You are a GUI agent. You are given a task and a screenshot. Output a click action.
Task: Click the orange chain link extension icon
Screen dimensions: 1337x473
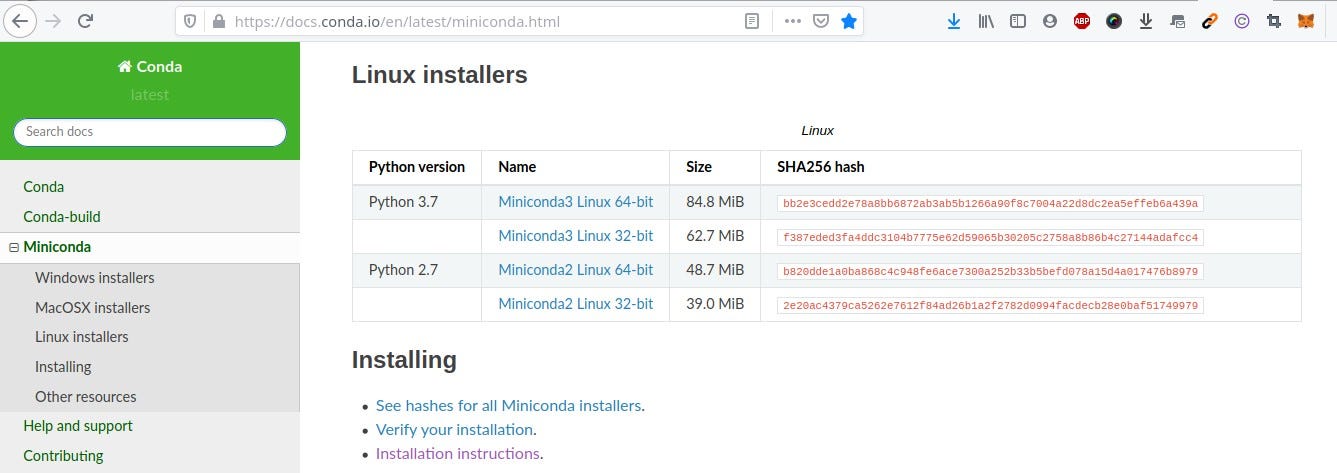1210,21
